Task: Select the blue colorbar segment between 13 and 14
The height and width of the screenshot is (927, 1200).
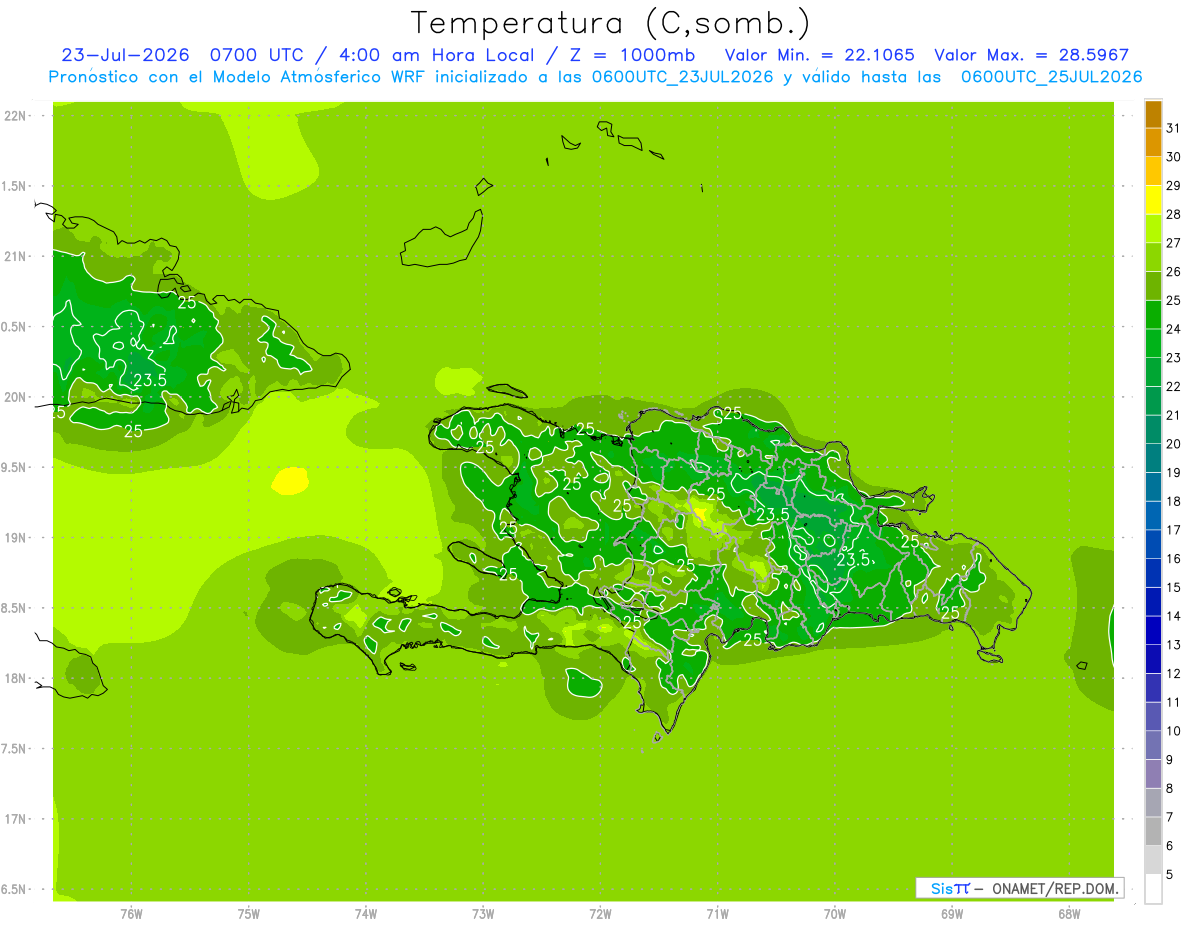Action: click(1153, 630)
